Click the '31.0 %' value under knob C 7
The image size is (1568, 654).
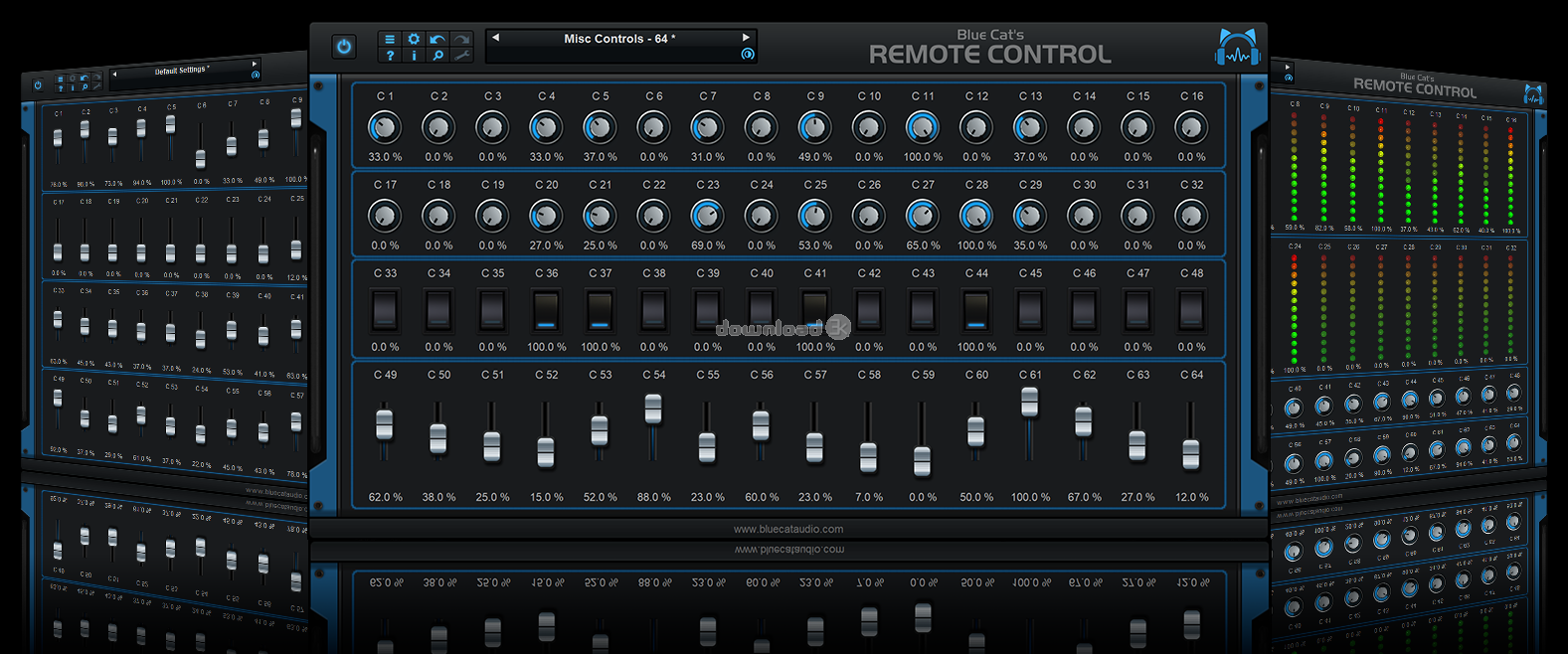click(x=708, y=157)
